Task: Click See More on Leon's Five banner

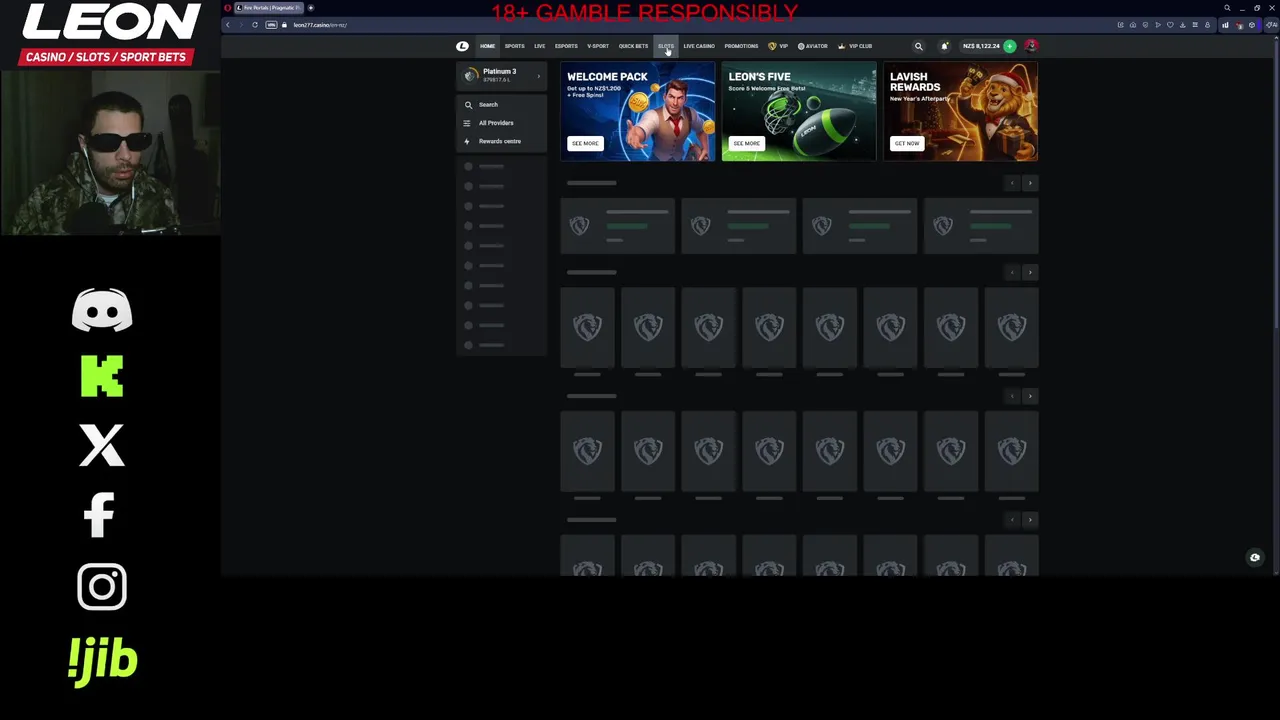Action: pos(746,143)
